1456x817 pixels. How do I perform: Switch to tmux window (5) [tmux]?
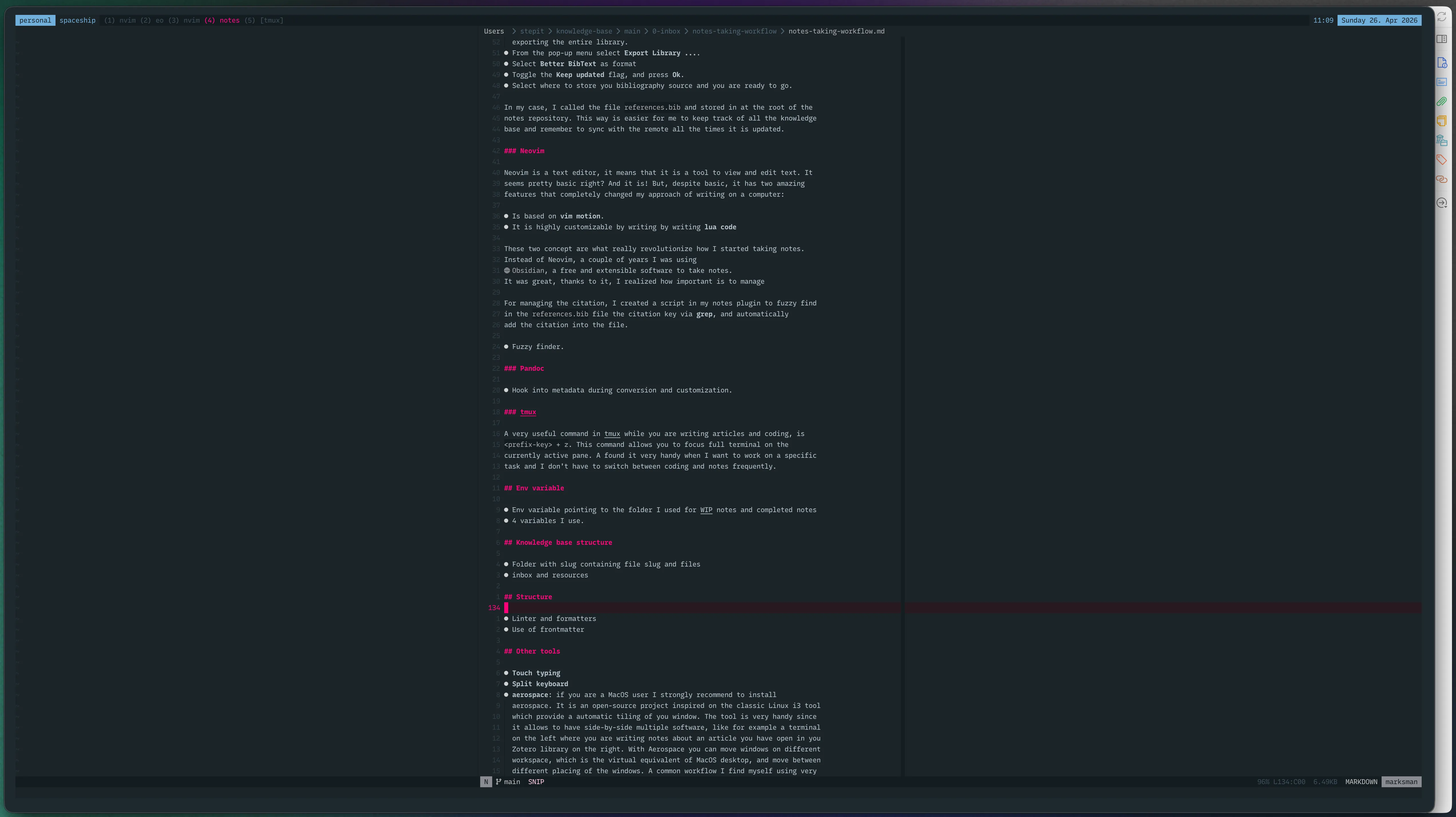pos(264,20)
